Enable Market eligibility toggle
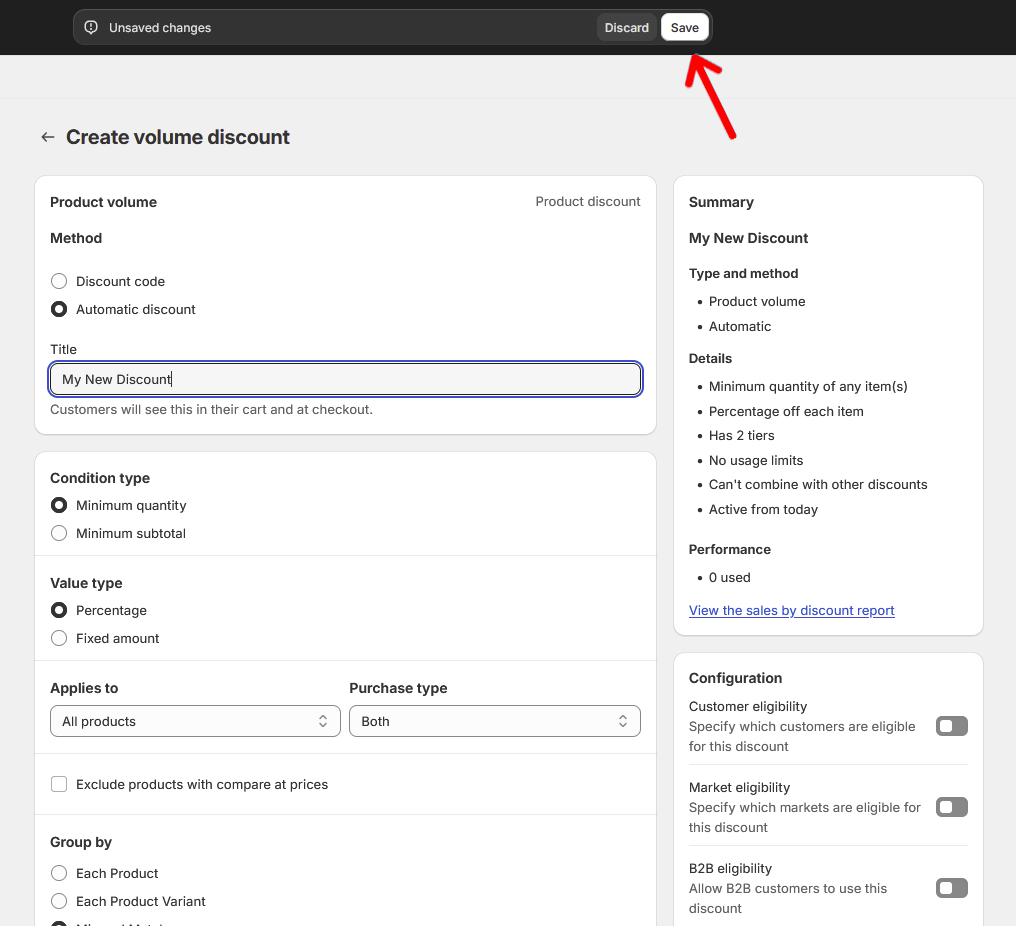This screenshot has width=1016, height=926. click(951, 807)
